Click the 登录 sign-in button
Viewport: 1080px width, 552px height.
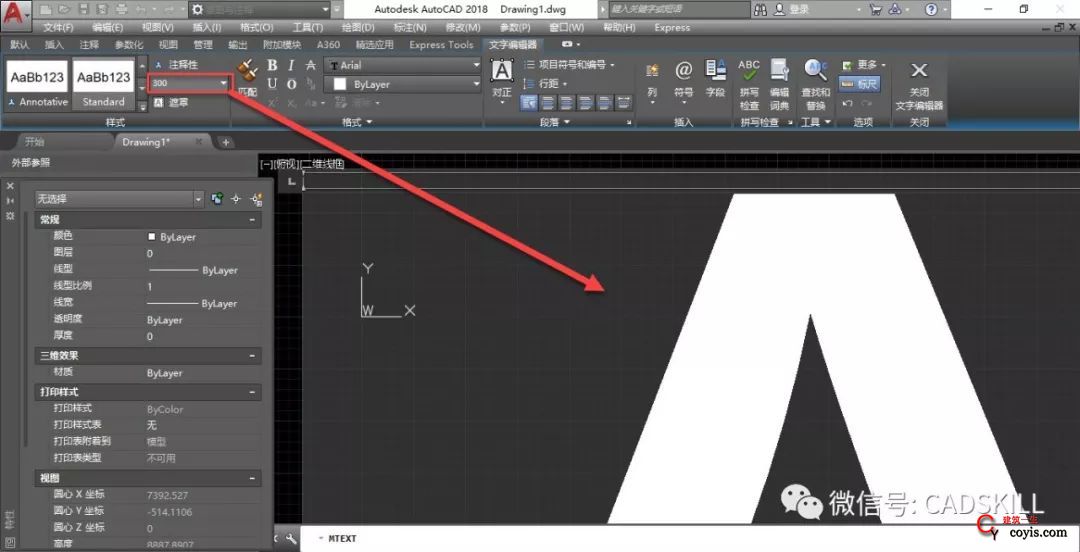pyautogui.click(x=792, y=10)
